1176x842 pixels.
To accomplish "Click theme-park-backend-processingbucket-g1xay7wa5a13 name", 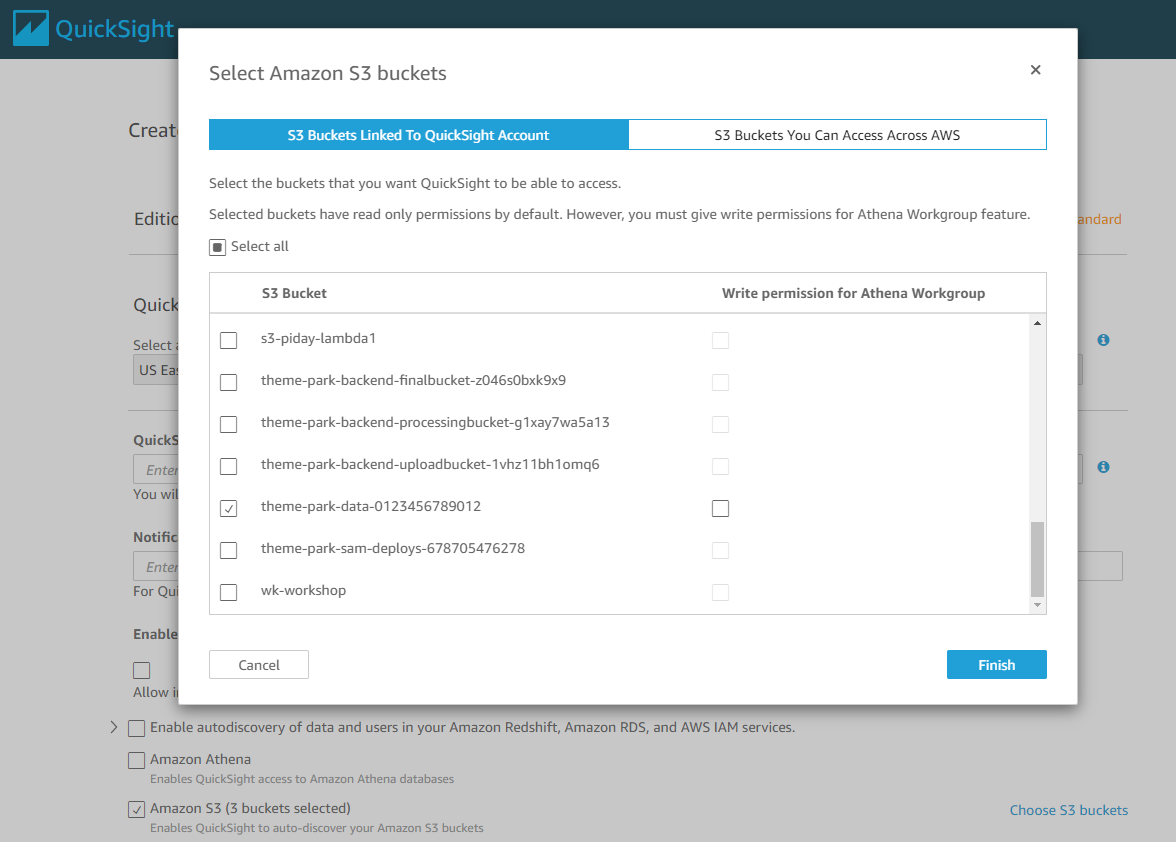I will pos(435,422).
